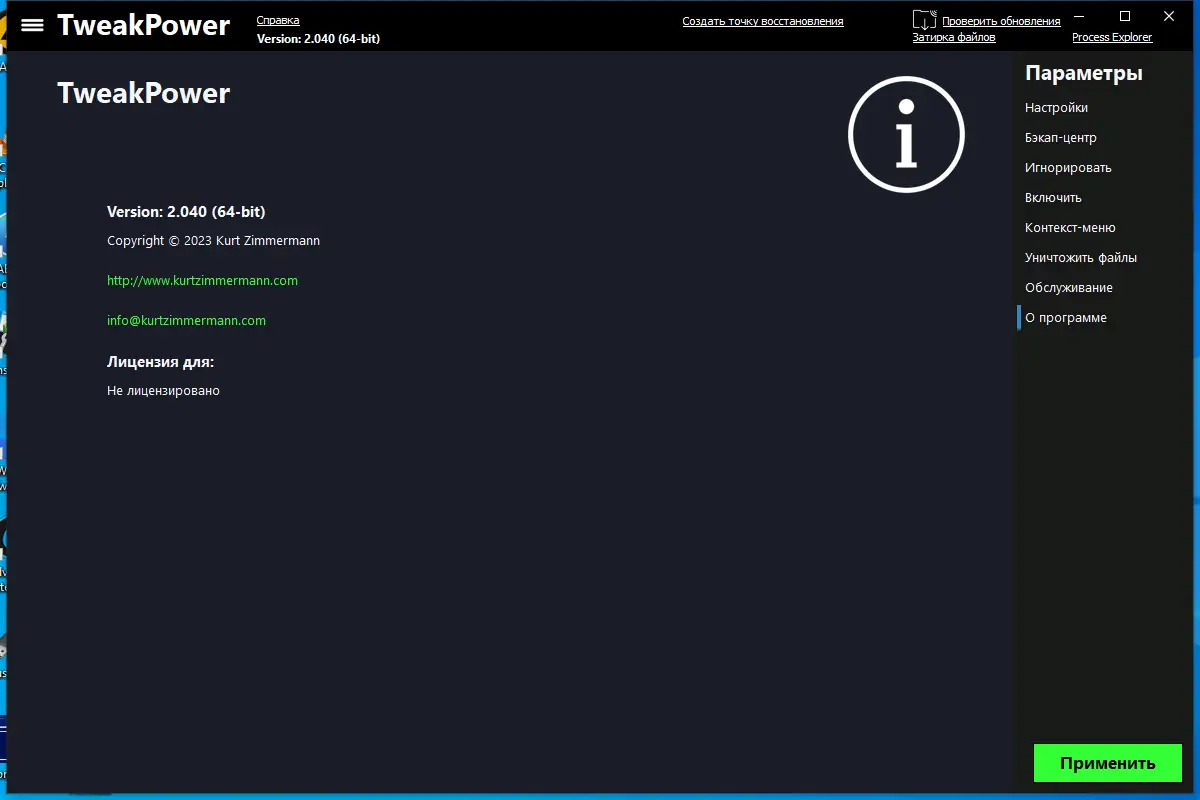Open Бэкап-центр section
Image resolution: width=1200 pixels, height=800 pixels.
click(x=1061, y=138)
